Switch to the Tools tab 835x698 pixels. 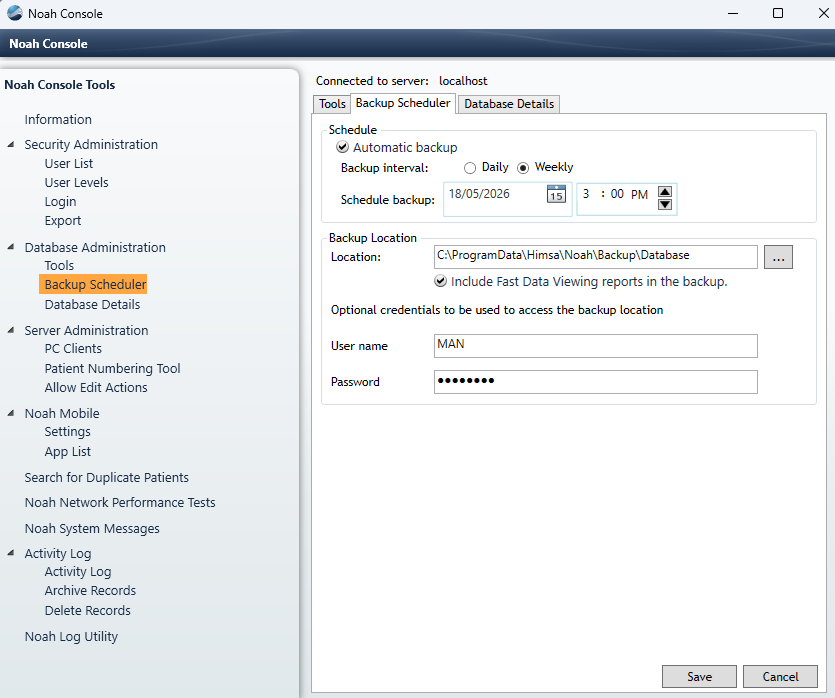pos(332,104)
